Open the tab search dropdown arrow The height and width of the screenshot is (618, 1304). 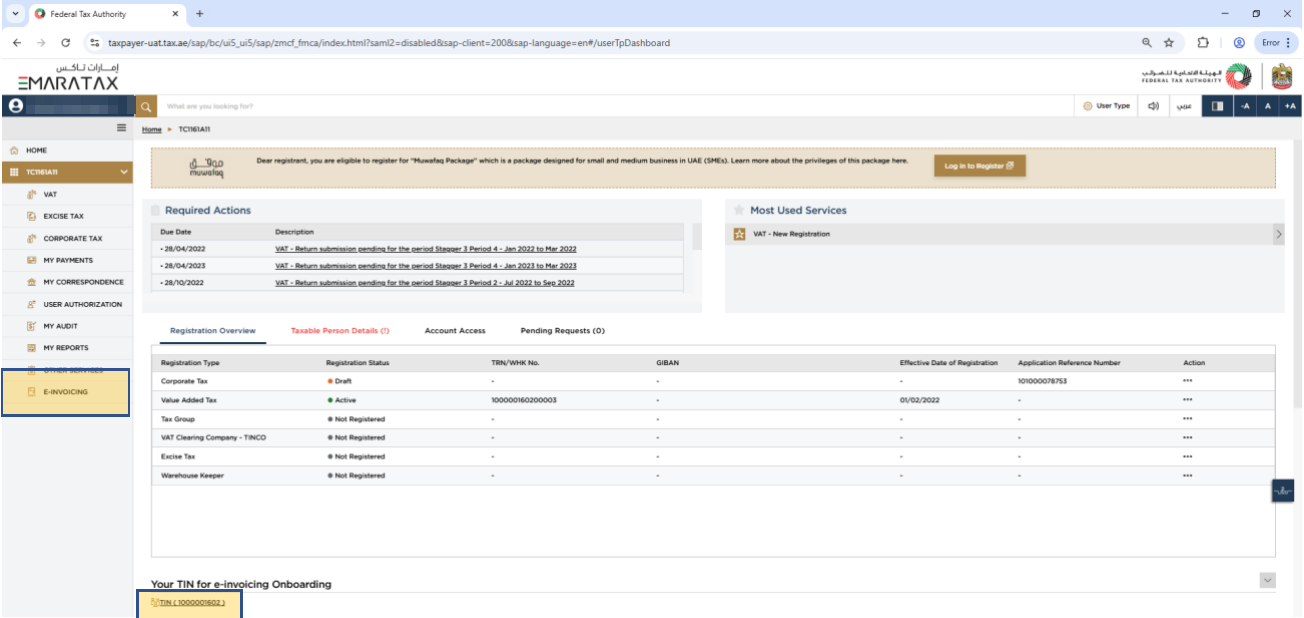tap(15, 14)
